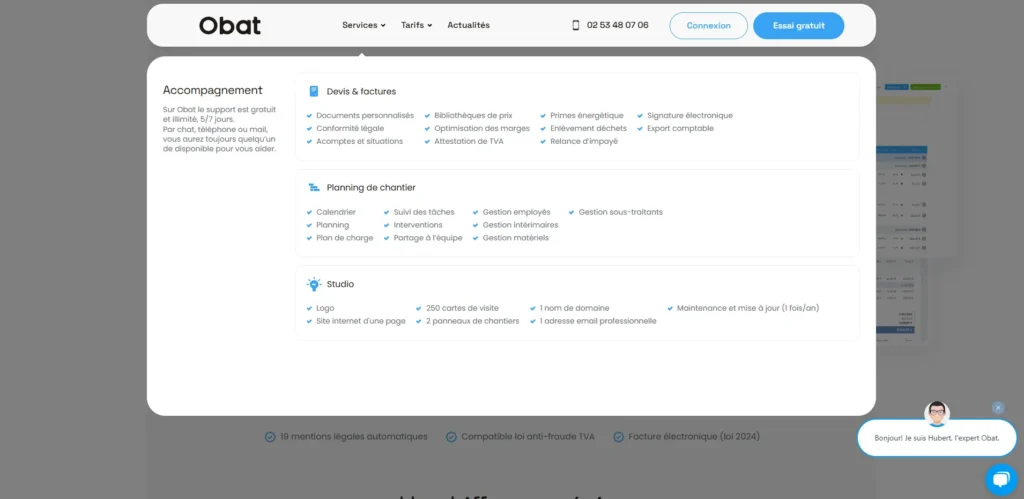Screen dimensions: 1024x499
Task: Open the Studio section heading
Action: [340, 284]
